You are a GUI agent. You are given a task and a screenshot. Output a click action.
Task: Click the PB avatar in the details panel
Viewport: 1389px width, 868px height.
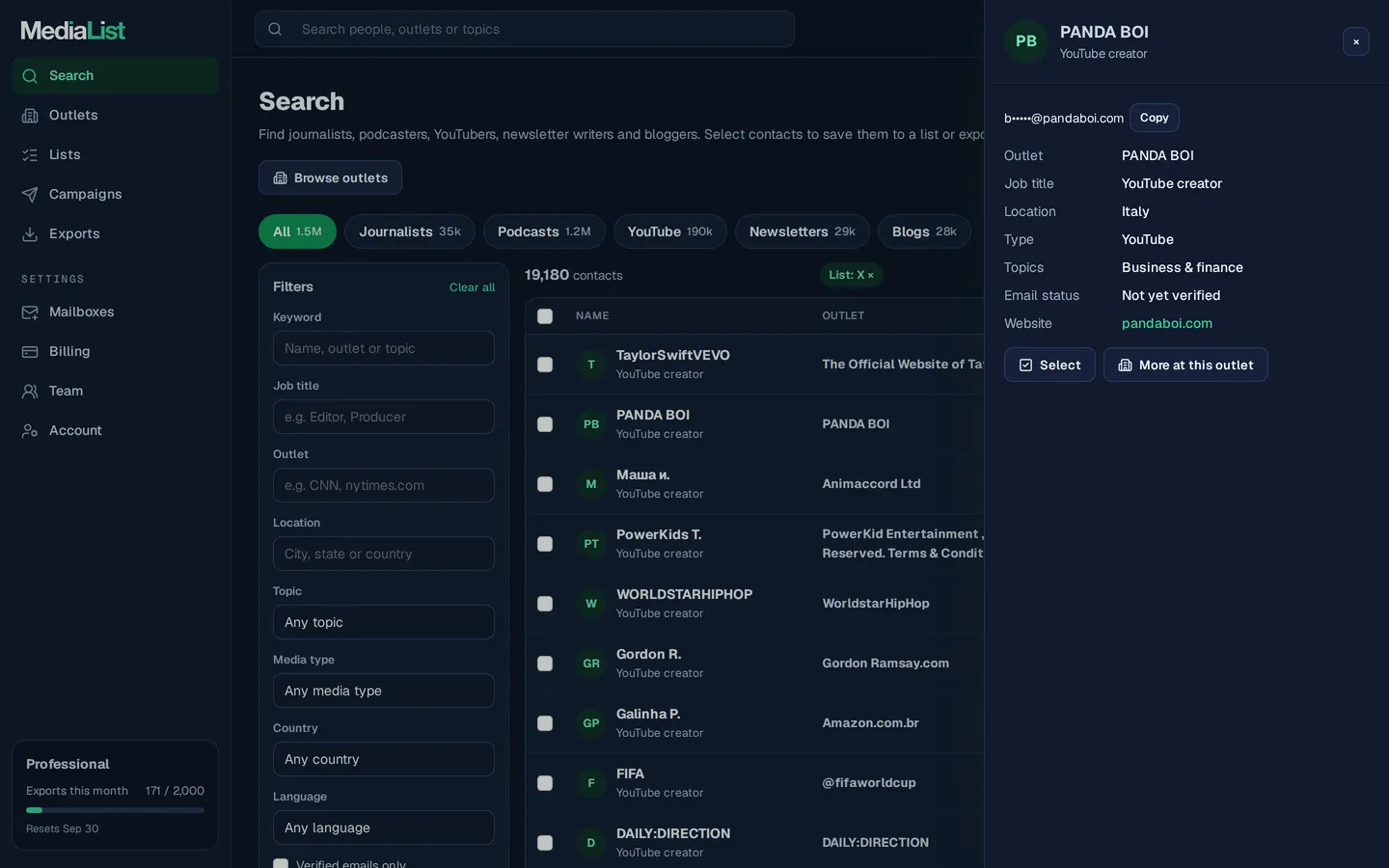[1026, 41]
